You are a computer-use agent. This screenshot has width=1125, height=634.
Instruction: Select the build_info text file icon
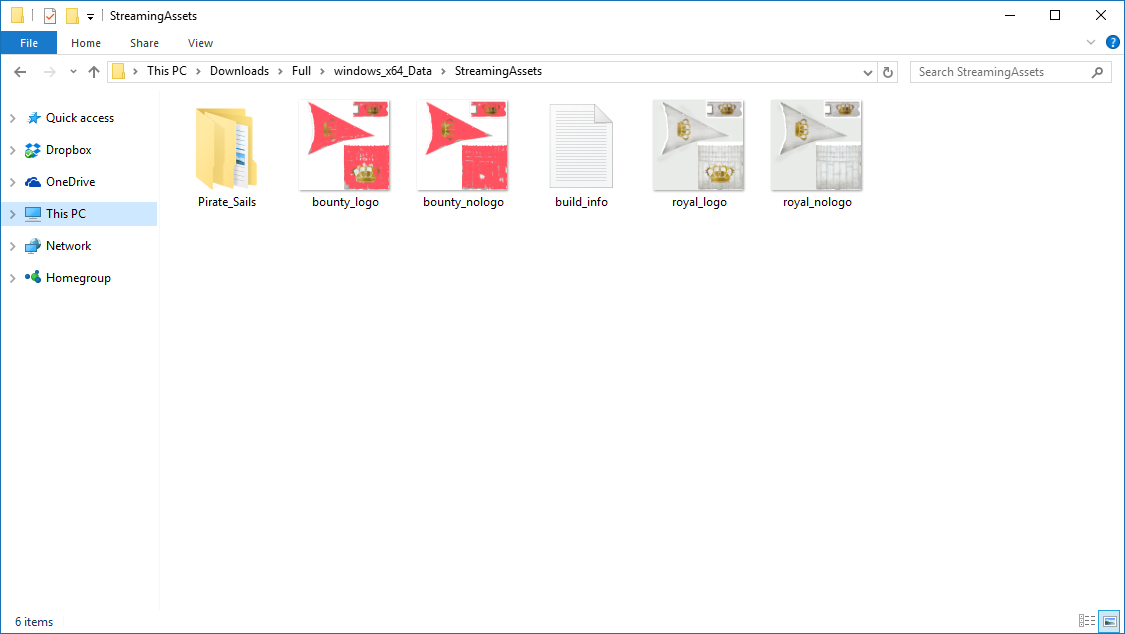(x=581, y=146)
